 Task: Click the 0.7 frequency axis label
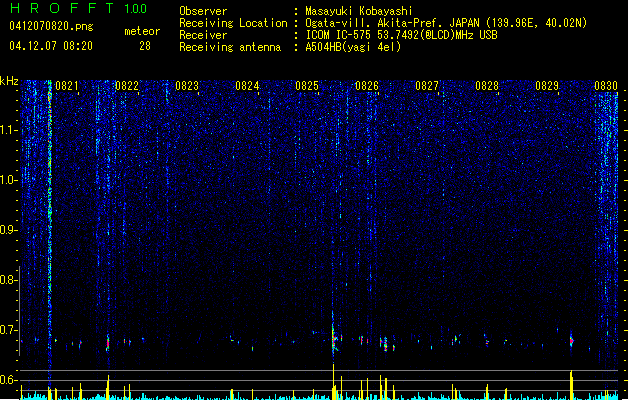[9, 330]
